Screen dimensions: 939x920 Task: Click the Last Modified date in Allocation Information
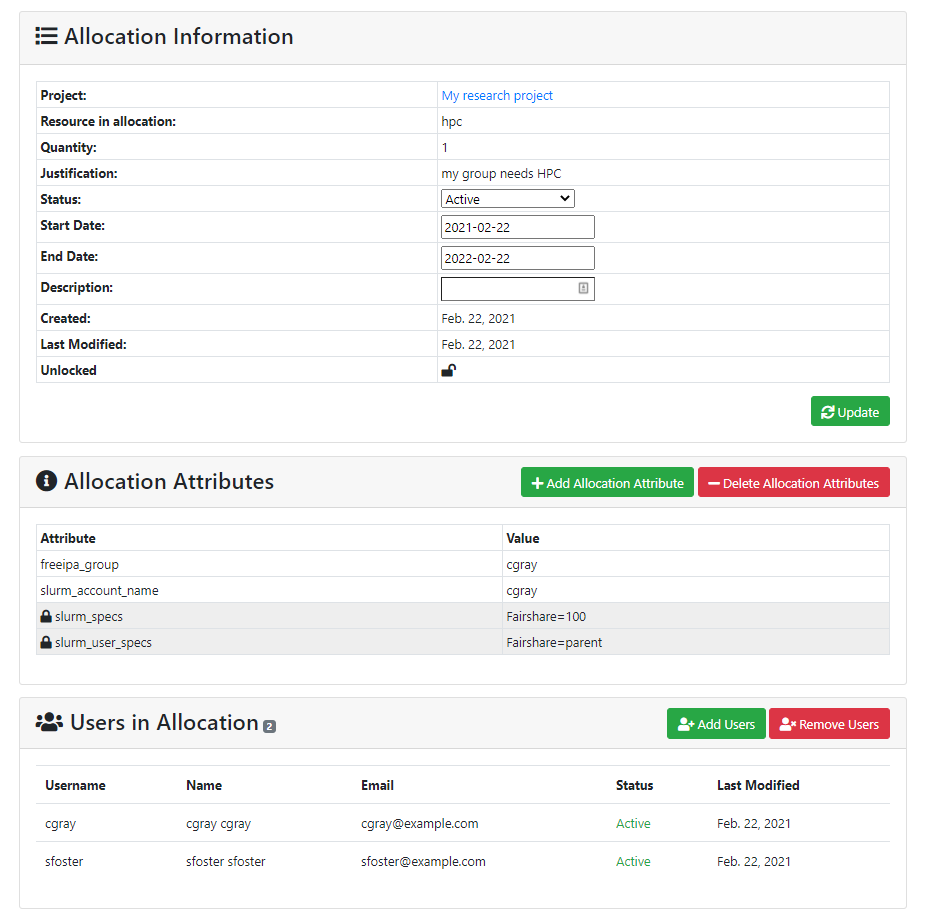point(478,344)
